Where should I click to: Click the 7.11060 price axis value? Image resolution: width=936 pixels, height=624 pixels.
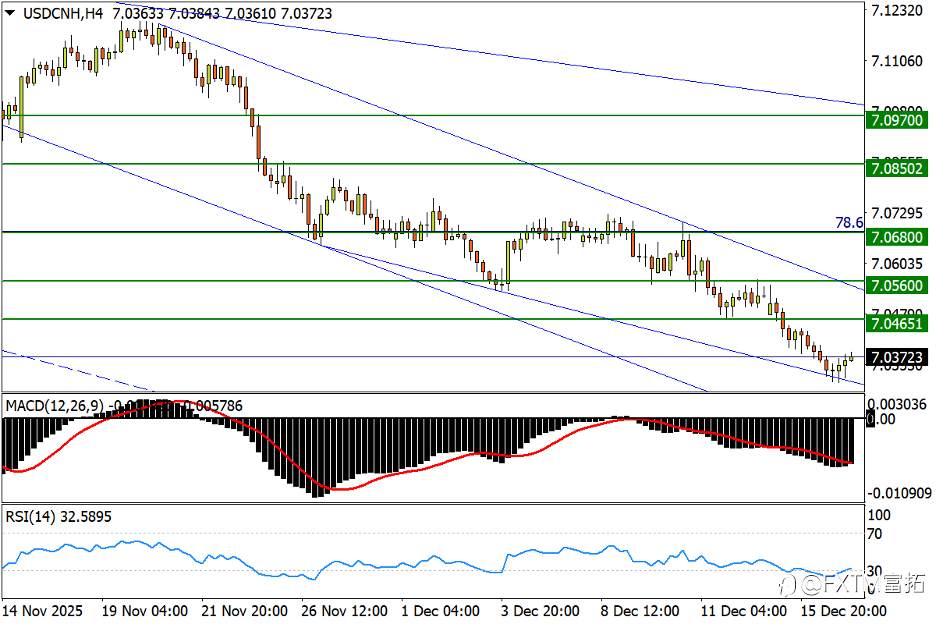coord(897,61)
